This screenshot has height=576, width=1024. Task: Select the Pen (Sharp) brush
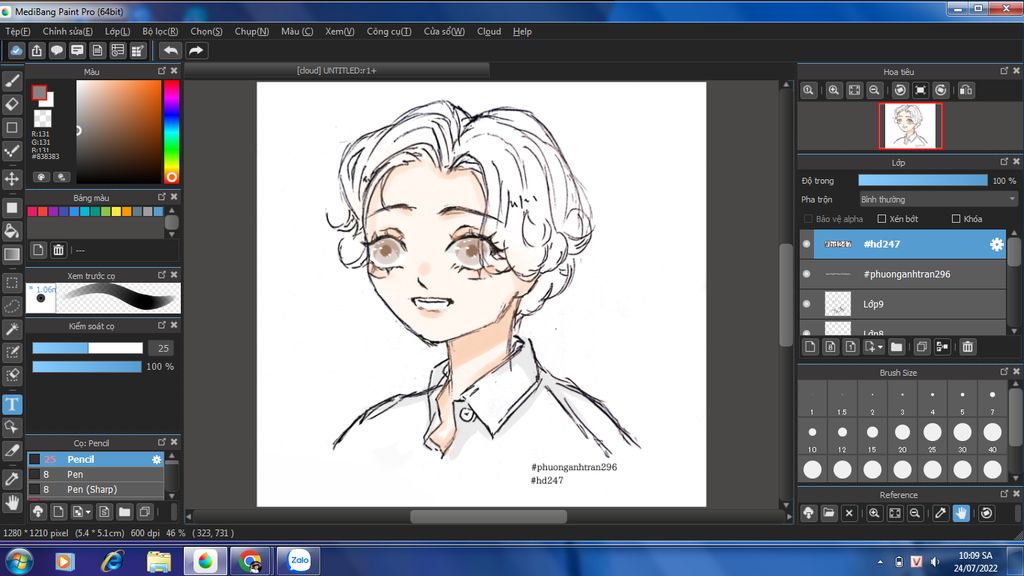(95, 489)
